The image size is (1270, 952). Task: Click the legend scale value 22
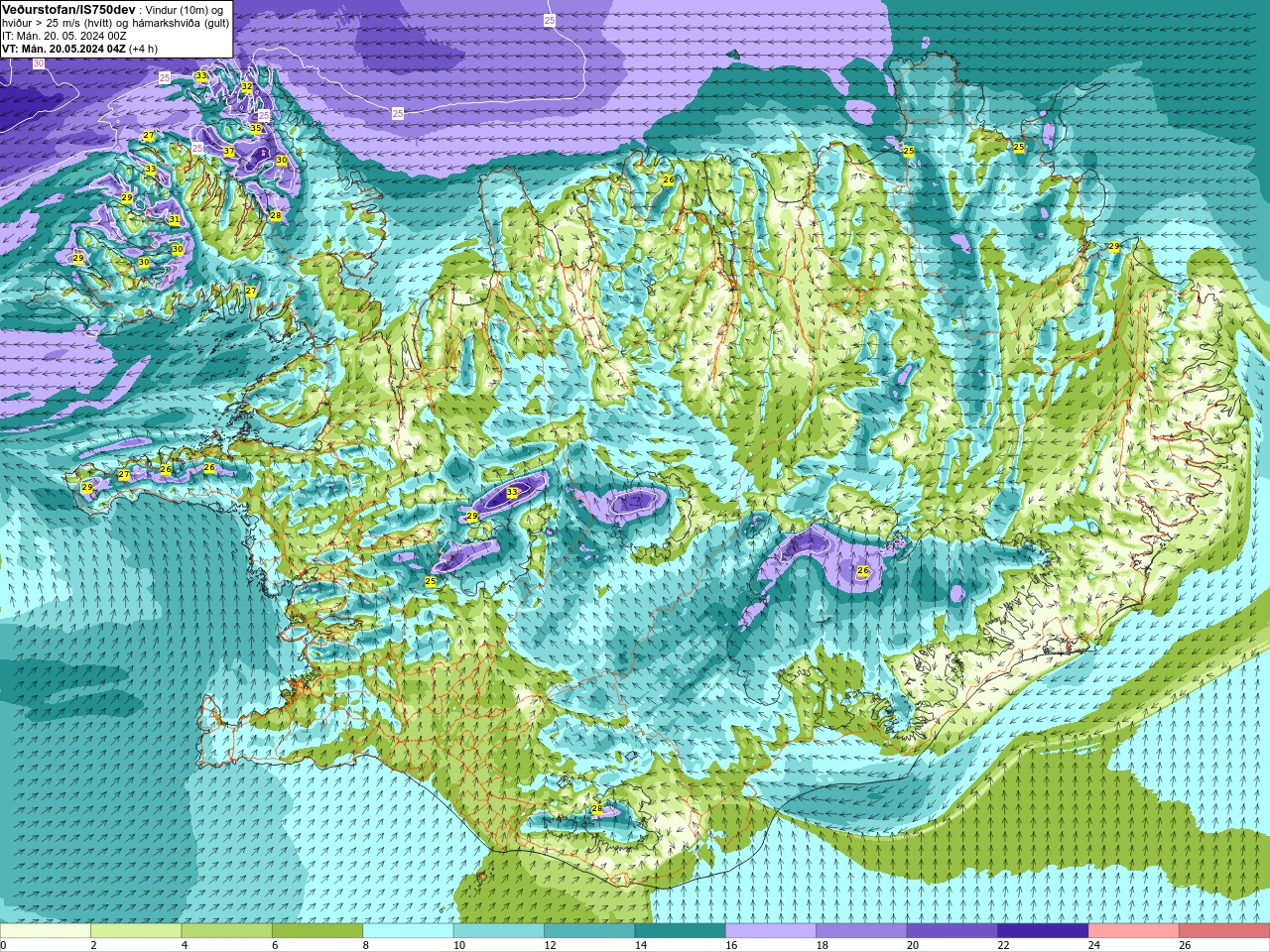(x=1003, y=945)
